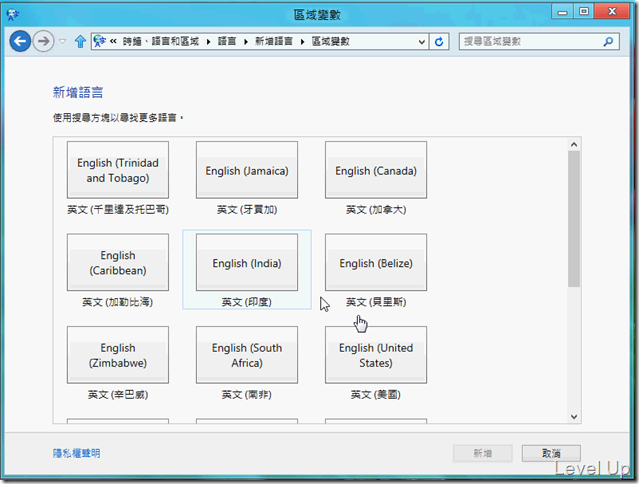
Task: Click the scroll down arrow of language list
Action: point(574,416)
